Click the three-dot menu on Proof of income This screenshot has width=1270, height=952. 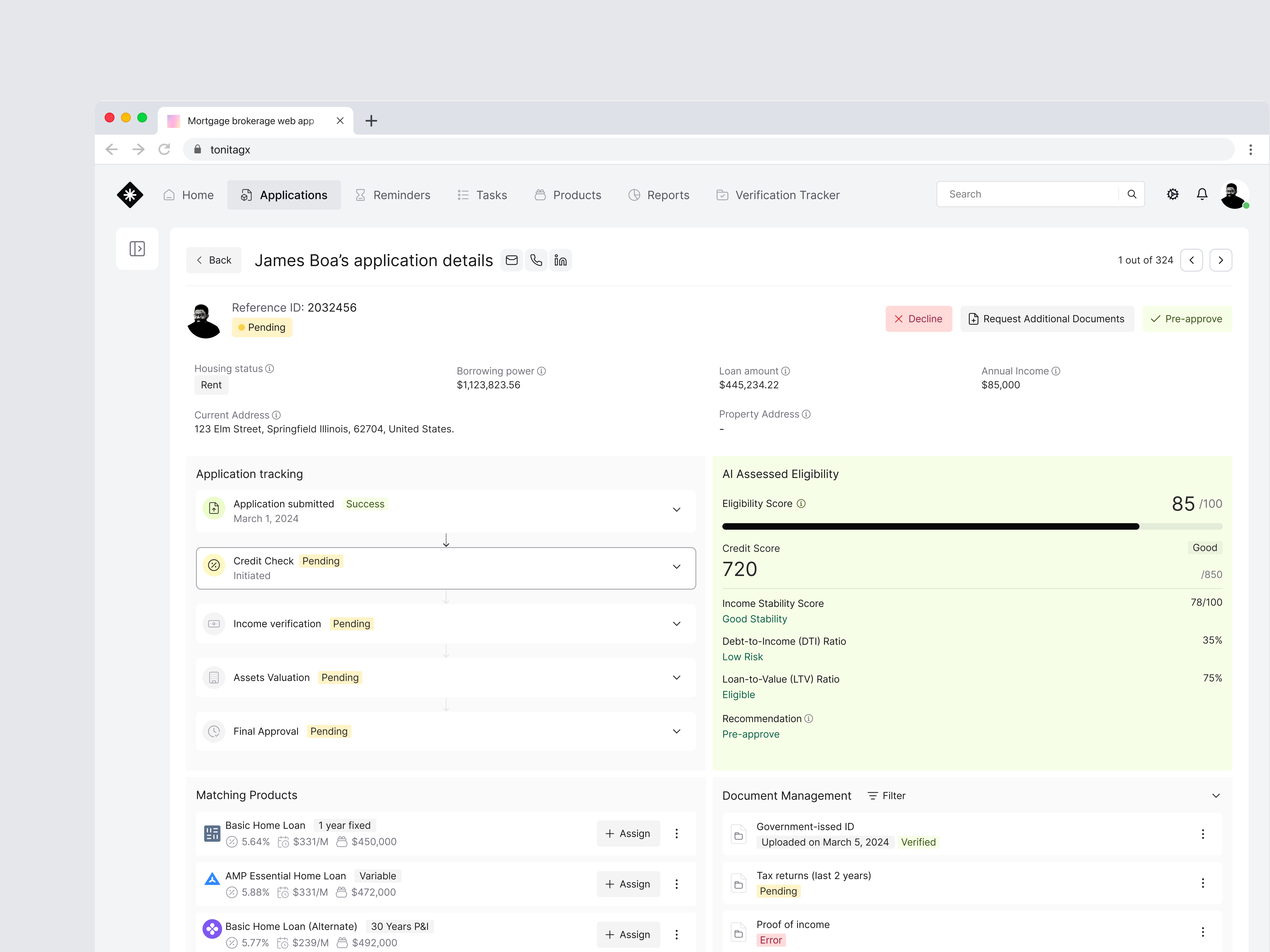coord(1203,932)
